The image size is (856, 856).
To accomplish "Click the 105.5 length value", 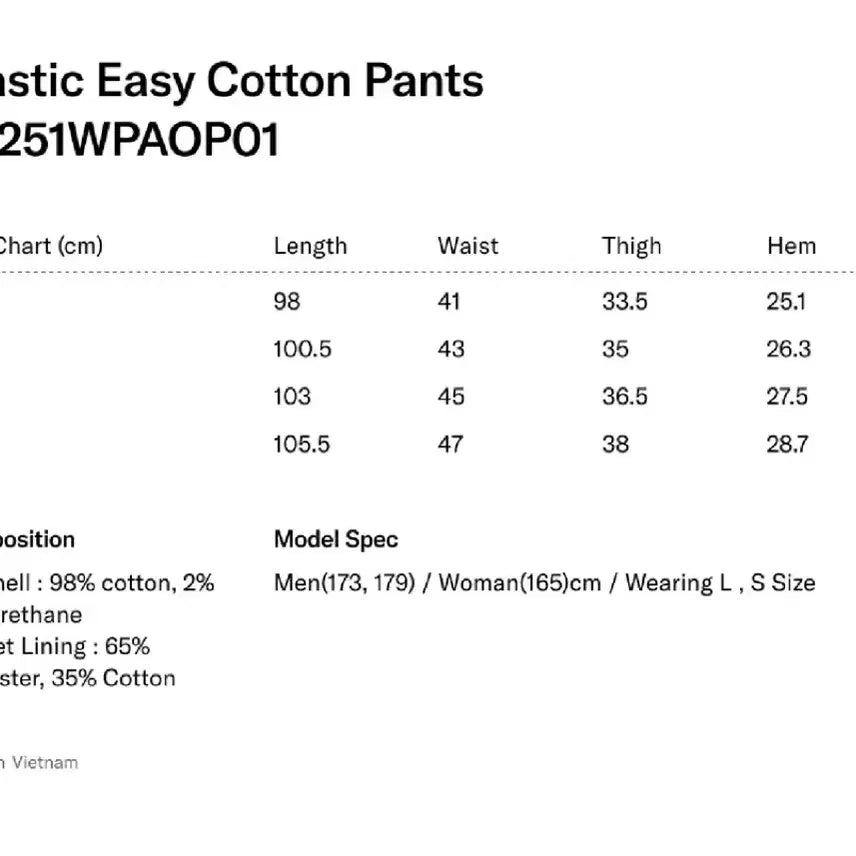I will pos(302,444).
